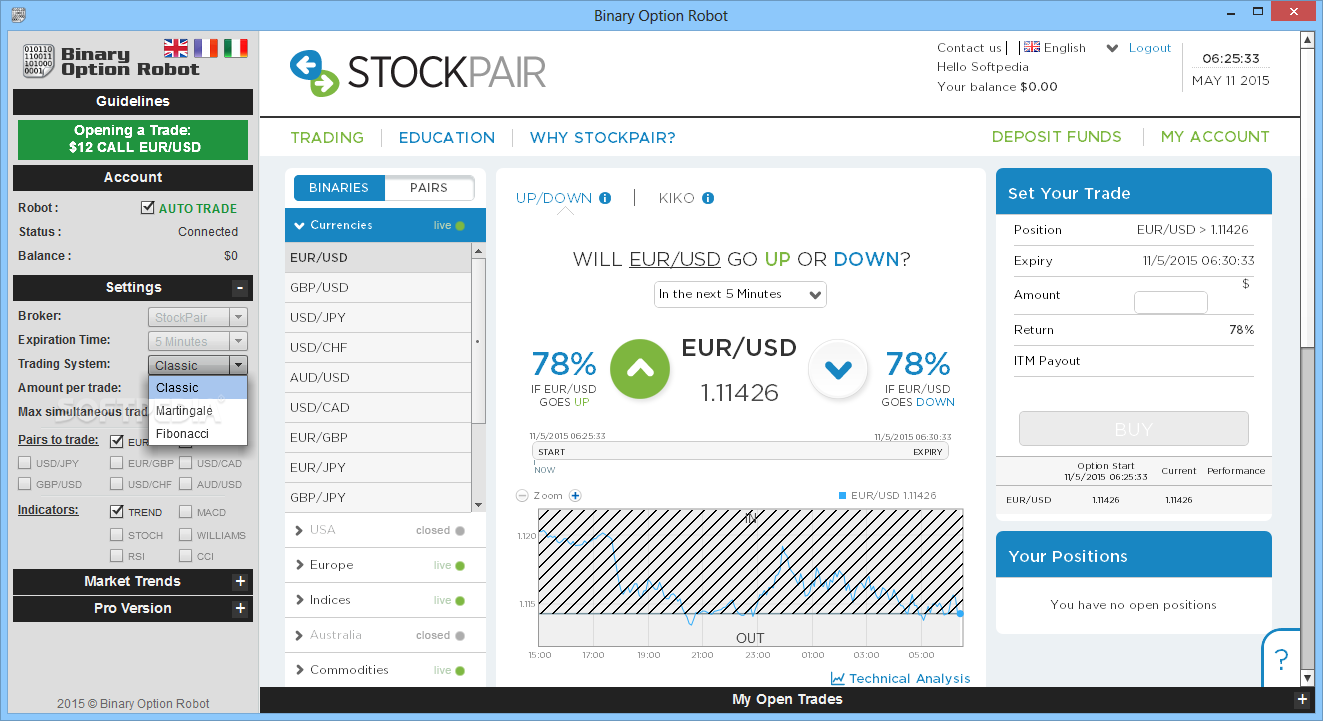Open the KIKO info icon
Image resolution: width=1323 pixels, height=721 pixels.
[708, 198]
